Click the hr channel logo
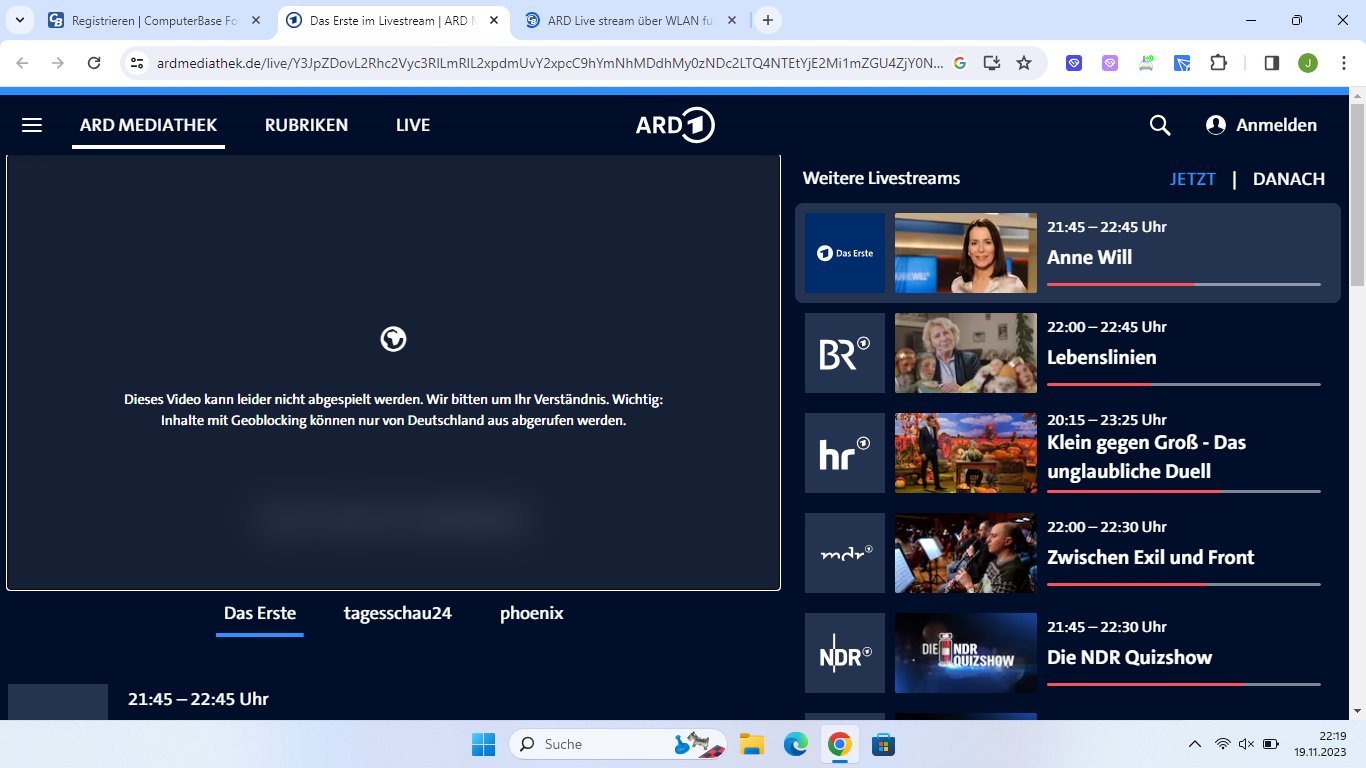 click(845, 453)
